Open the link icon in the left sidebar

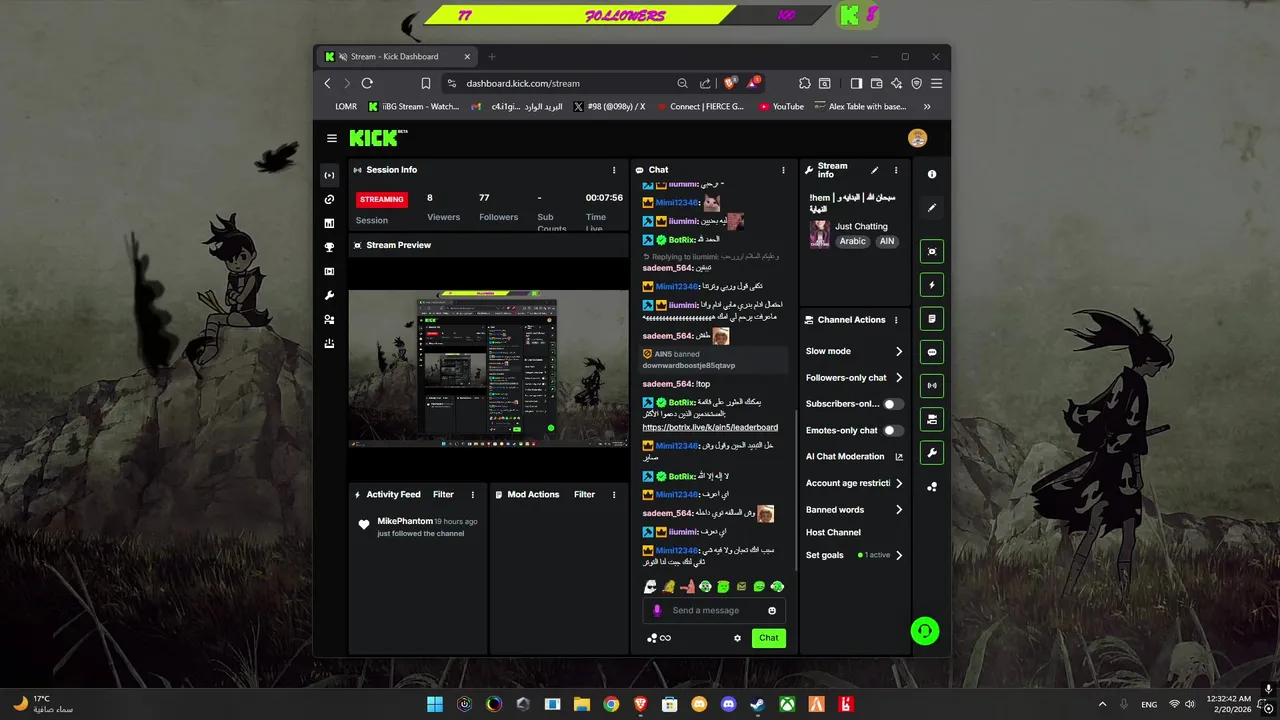[329, 199]
